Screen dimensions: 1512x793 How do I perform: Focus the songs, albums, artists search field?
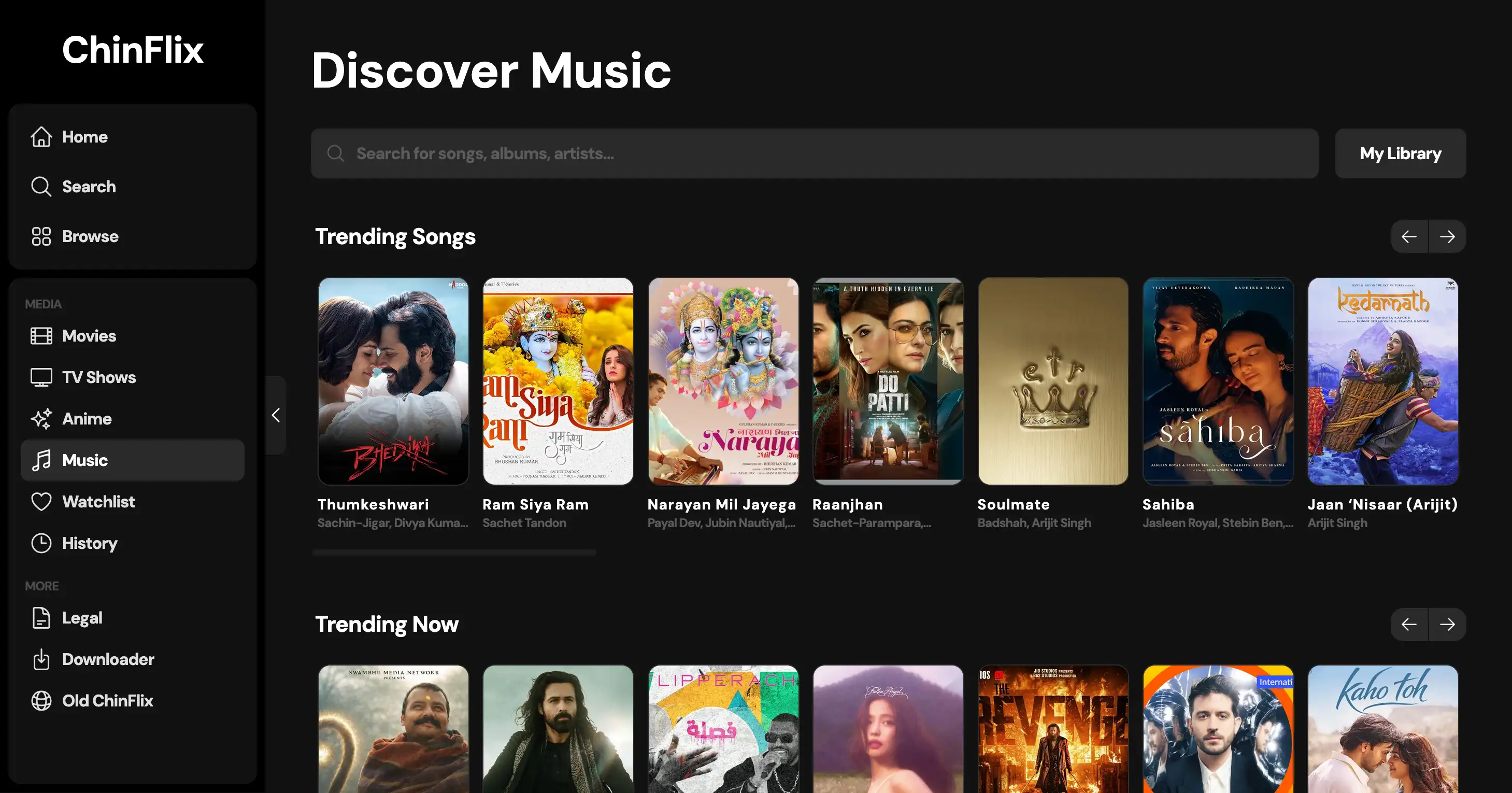click(815, 154)
